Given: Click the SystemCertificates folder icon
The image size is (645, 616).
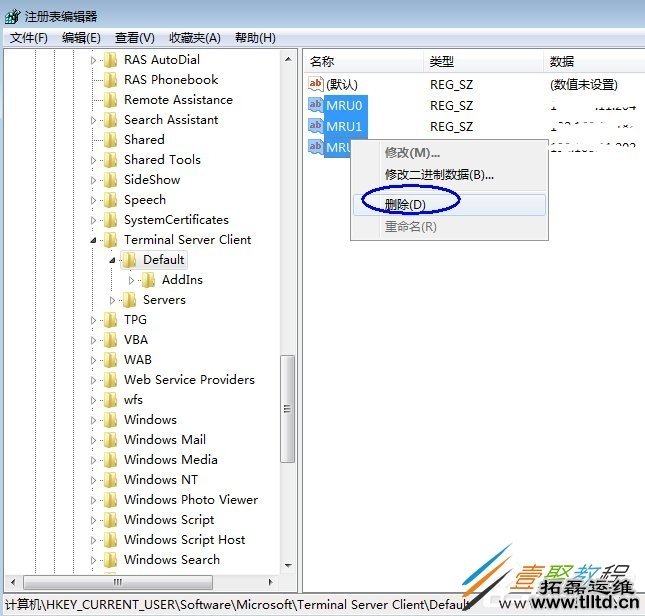Looking at the screenshot, I should [110, 220].
